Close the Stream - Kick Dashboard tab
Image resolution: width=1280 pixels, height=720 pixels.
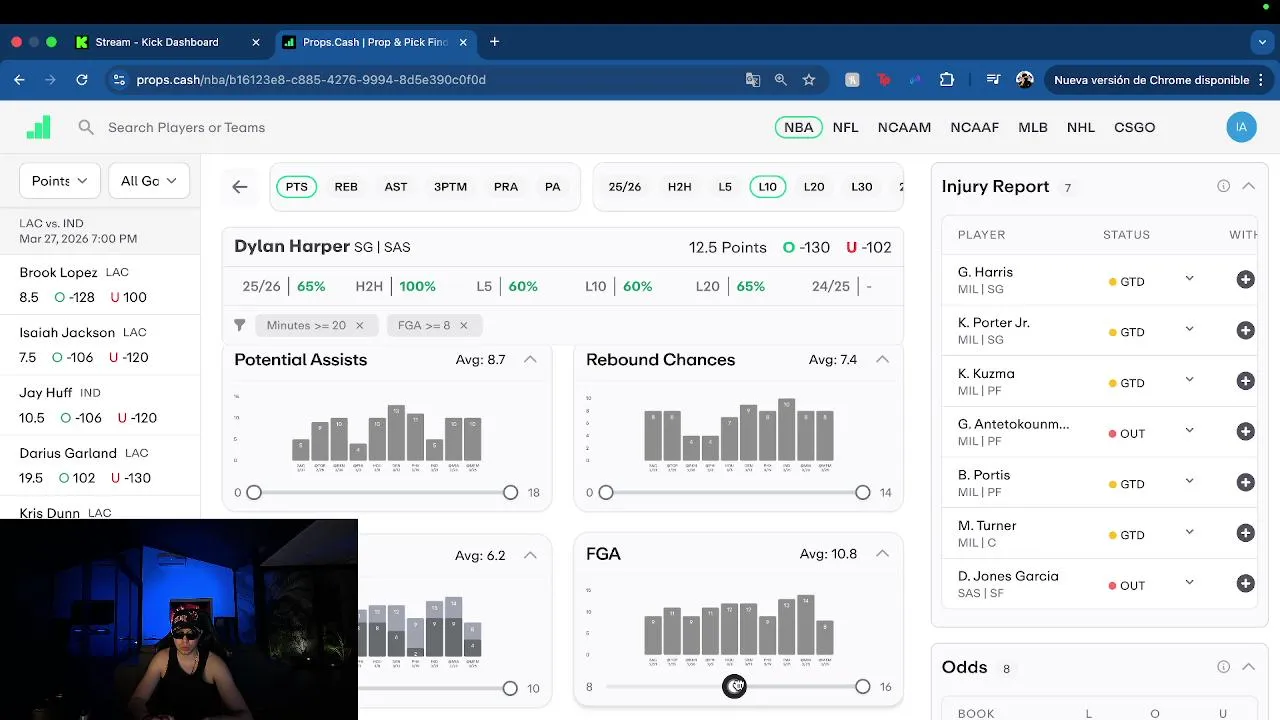[256, 42]
